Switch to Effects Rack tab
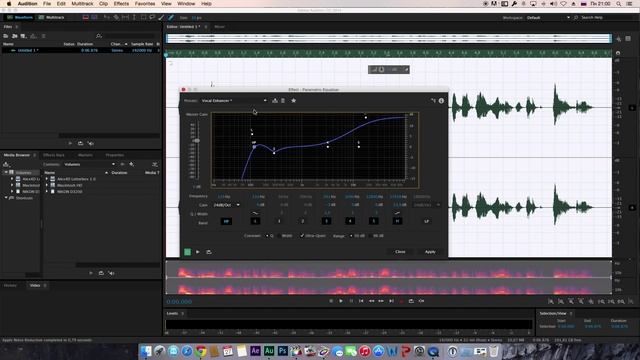This screenshot has height=360, width=640. click(x=53, y=155)
